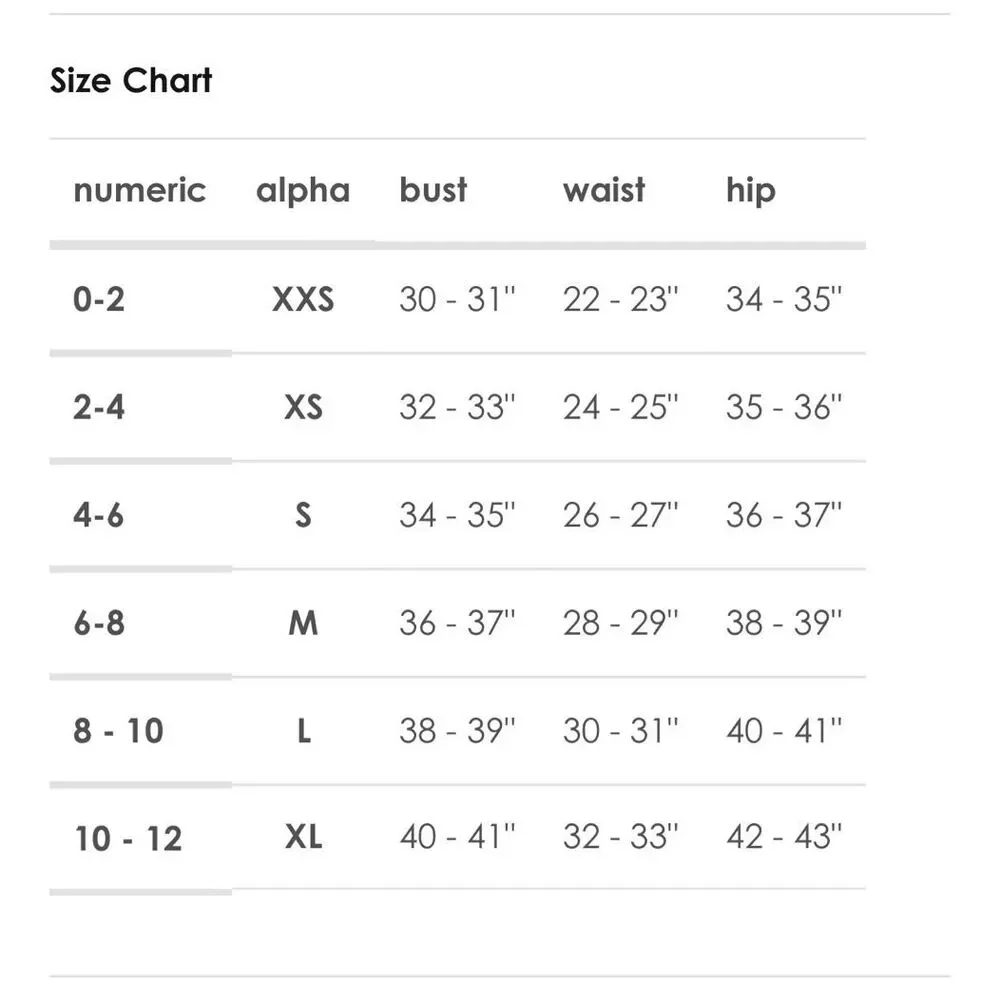Click the L alpha size

304,730
